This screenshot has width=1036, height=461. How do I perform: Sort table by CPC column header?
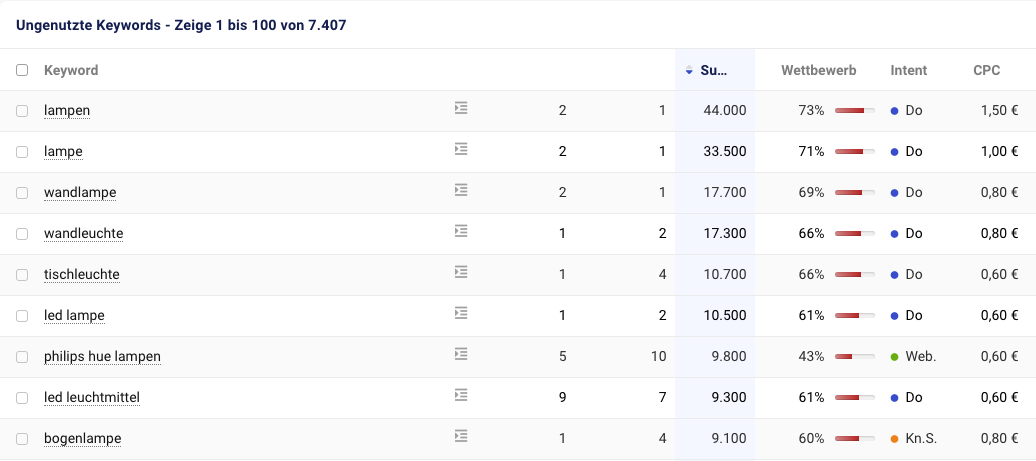(987, 70)
